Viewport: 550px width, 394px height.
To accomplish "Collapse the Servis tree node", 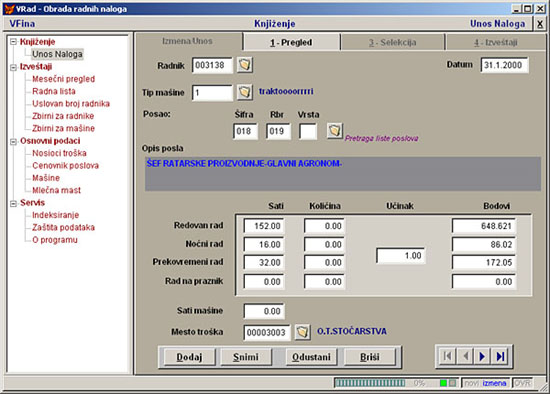I will tap(13, 203).
